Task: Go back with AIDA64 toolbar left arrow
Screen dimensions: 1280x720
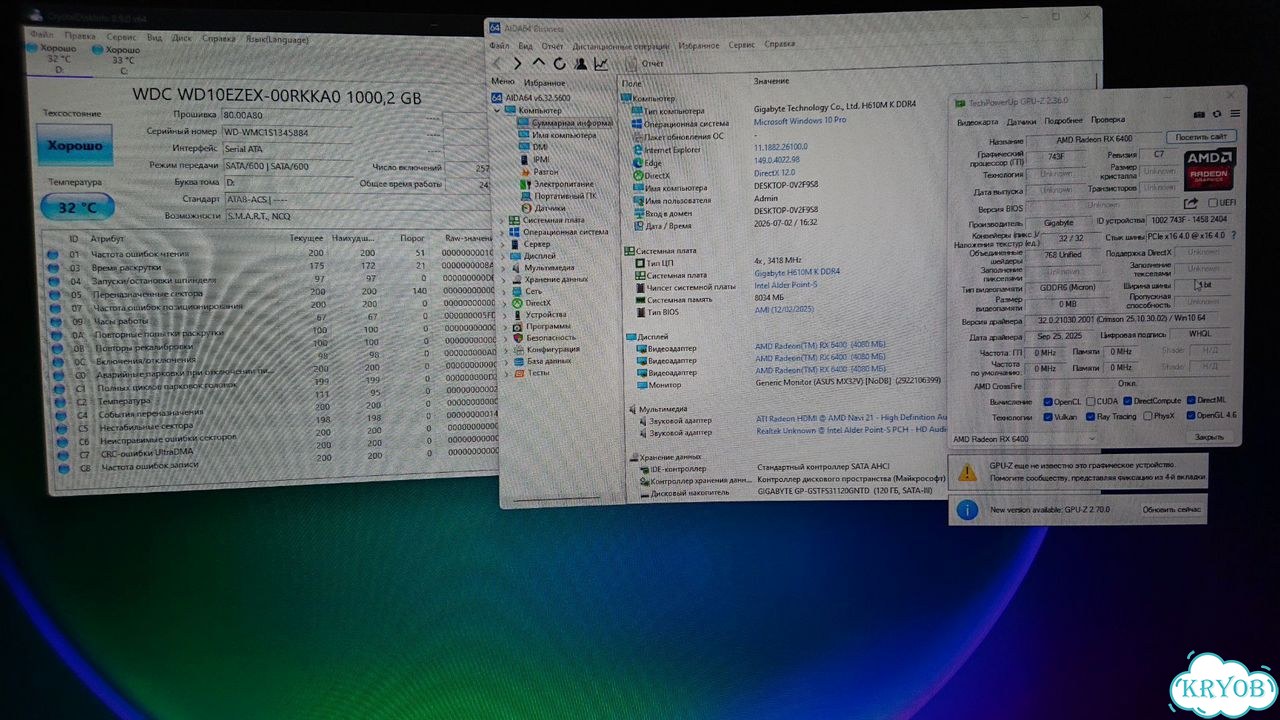Action: tap(499, 63)
